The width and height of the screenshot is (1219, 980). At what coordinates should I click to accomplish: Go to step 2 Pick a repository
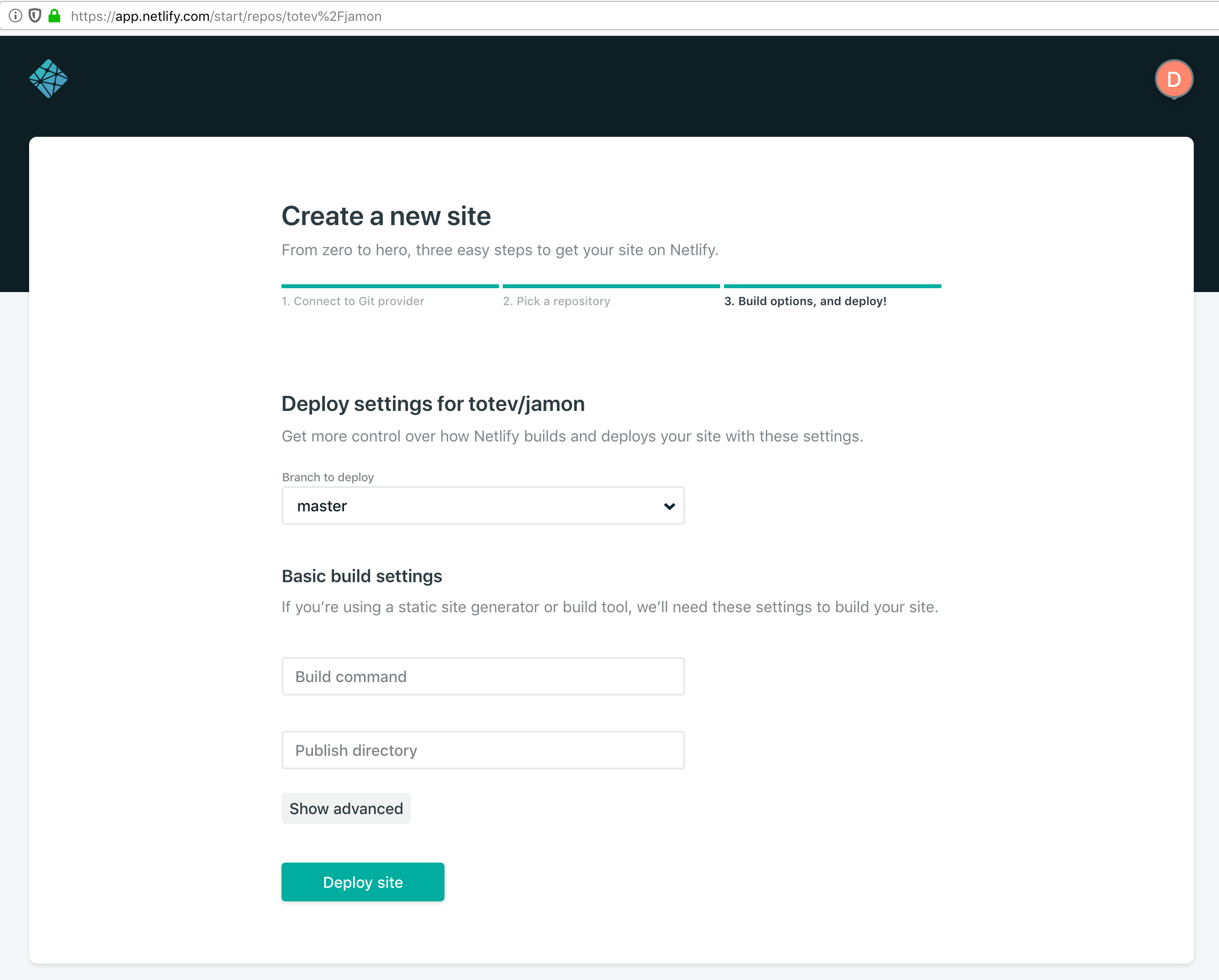556,301
